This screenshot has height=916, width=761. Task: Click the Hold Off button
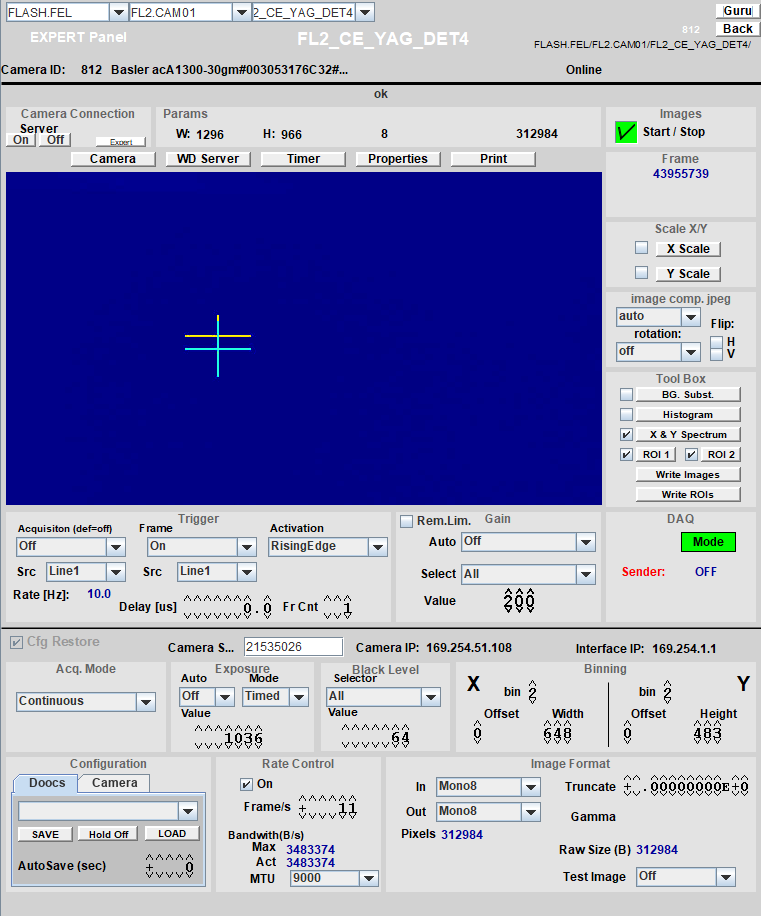(x=108, y=834)
